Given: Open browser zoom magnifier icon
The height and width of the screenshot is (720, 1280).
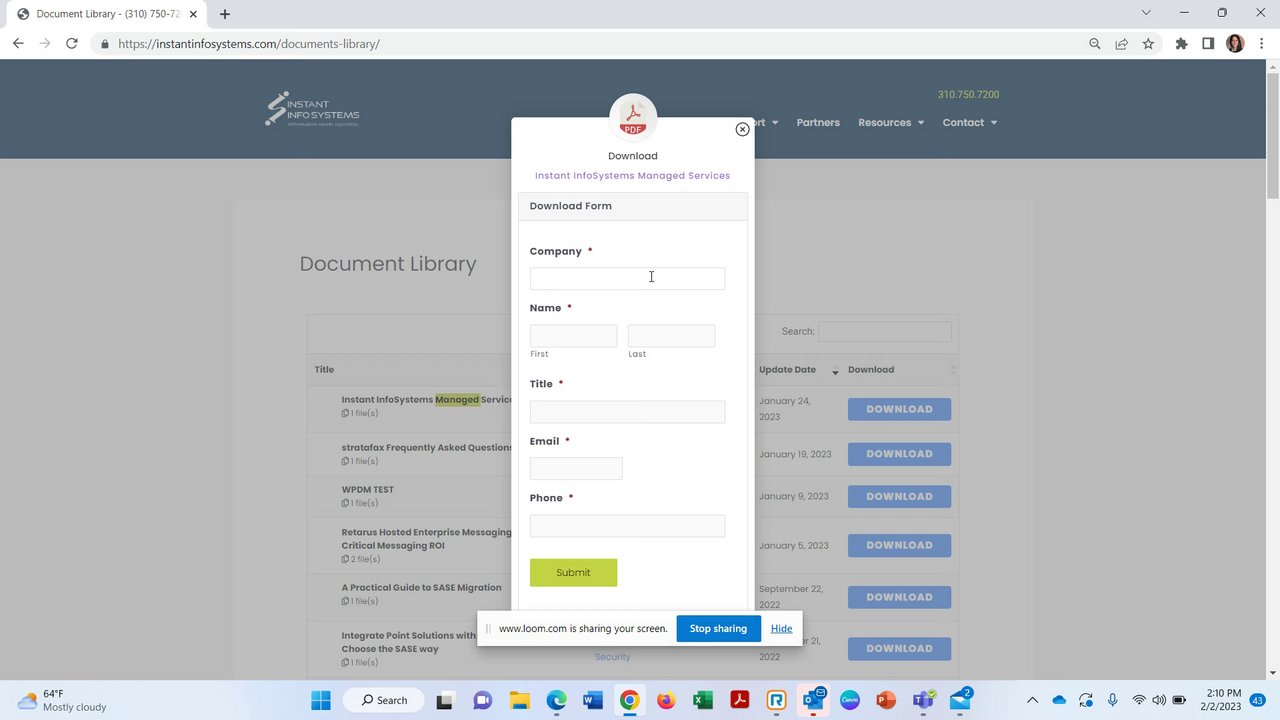Looking at the screenshot, I should point(1094,43).
